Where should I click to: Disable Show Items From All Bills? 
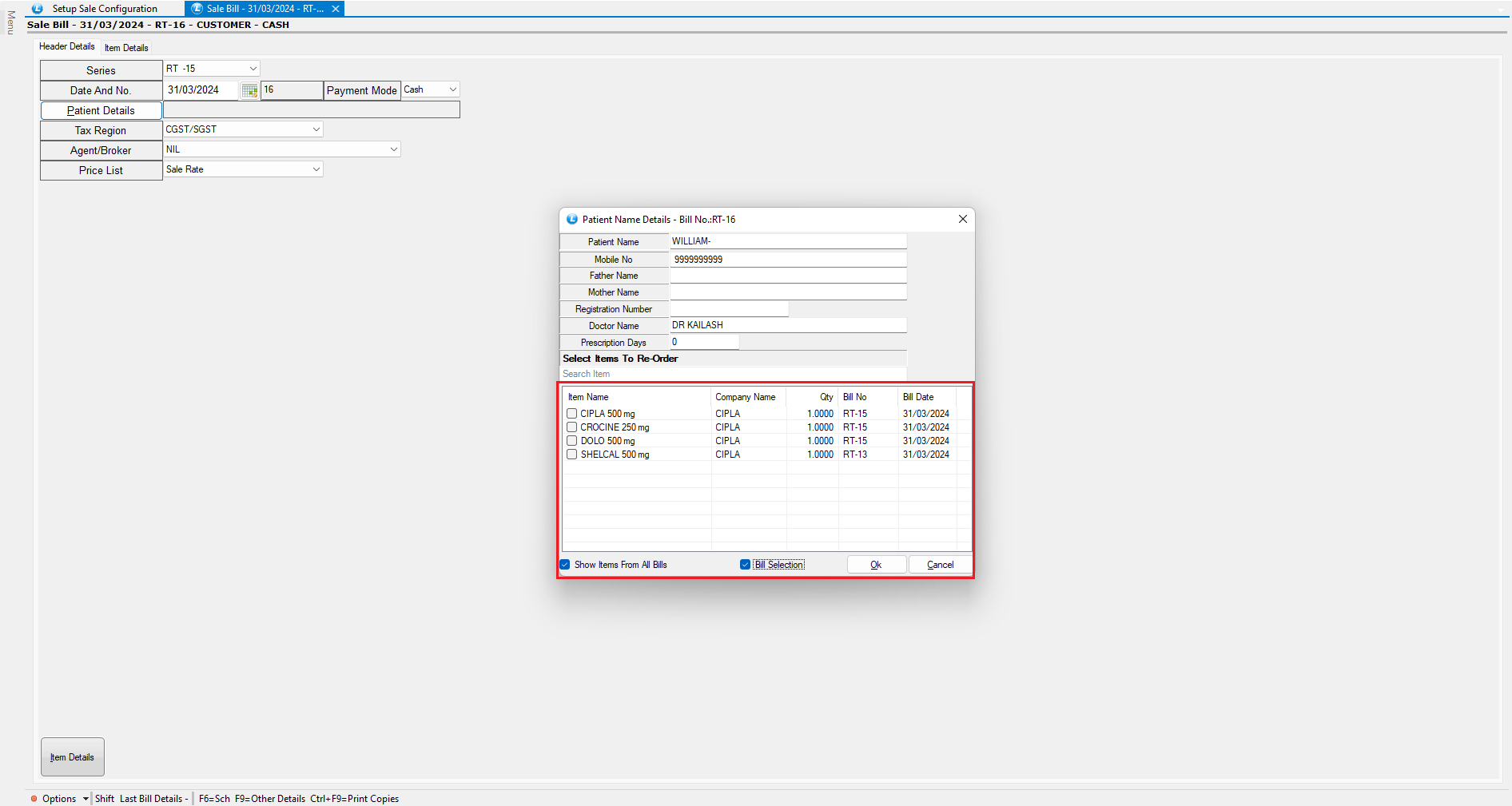565,565
